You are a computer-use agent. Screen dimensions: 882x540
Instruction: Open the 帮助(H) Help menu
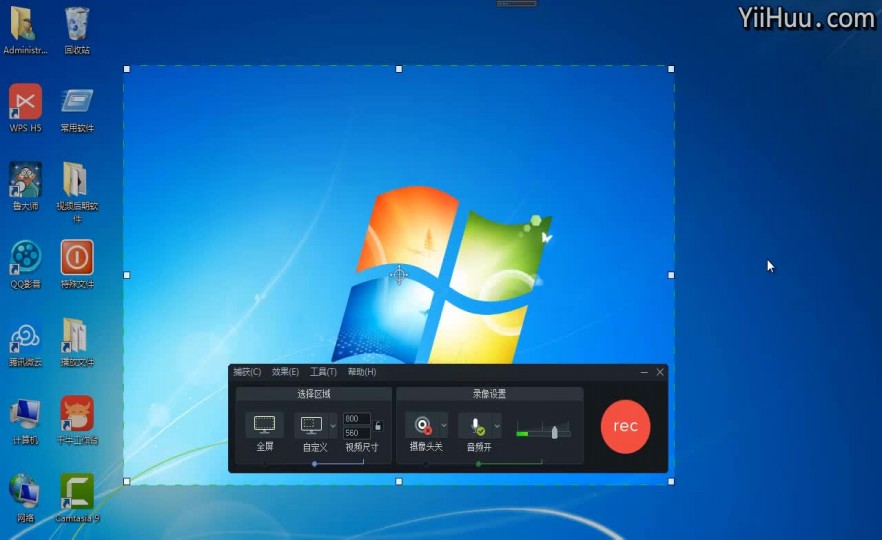pyautogui.click(x=362, y=372)
